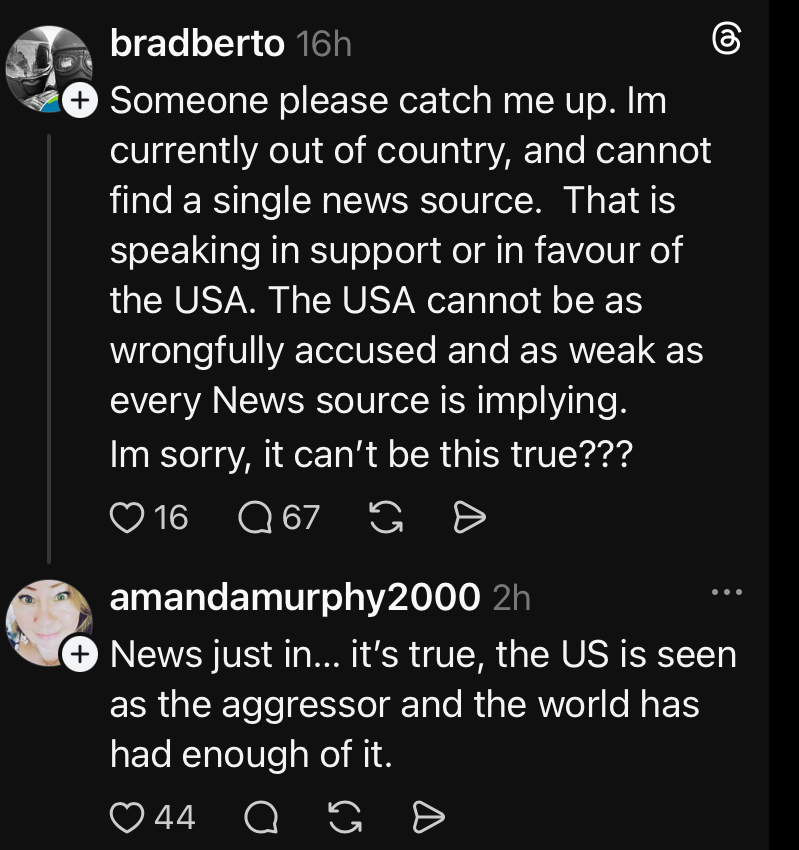The image size is (799, 850).
Task: Tap the Threads logo icon
Action: click(726, 40)
